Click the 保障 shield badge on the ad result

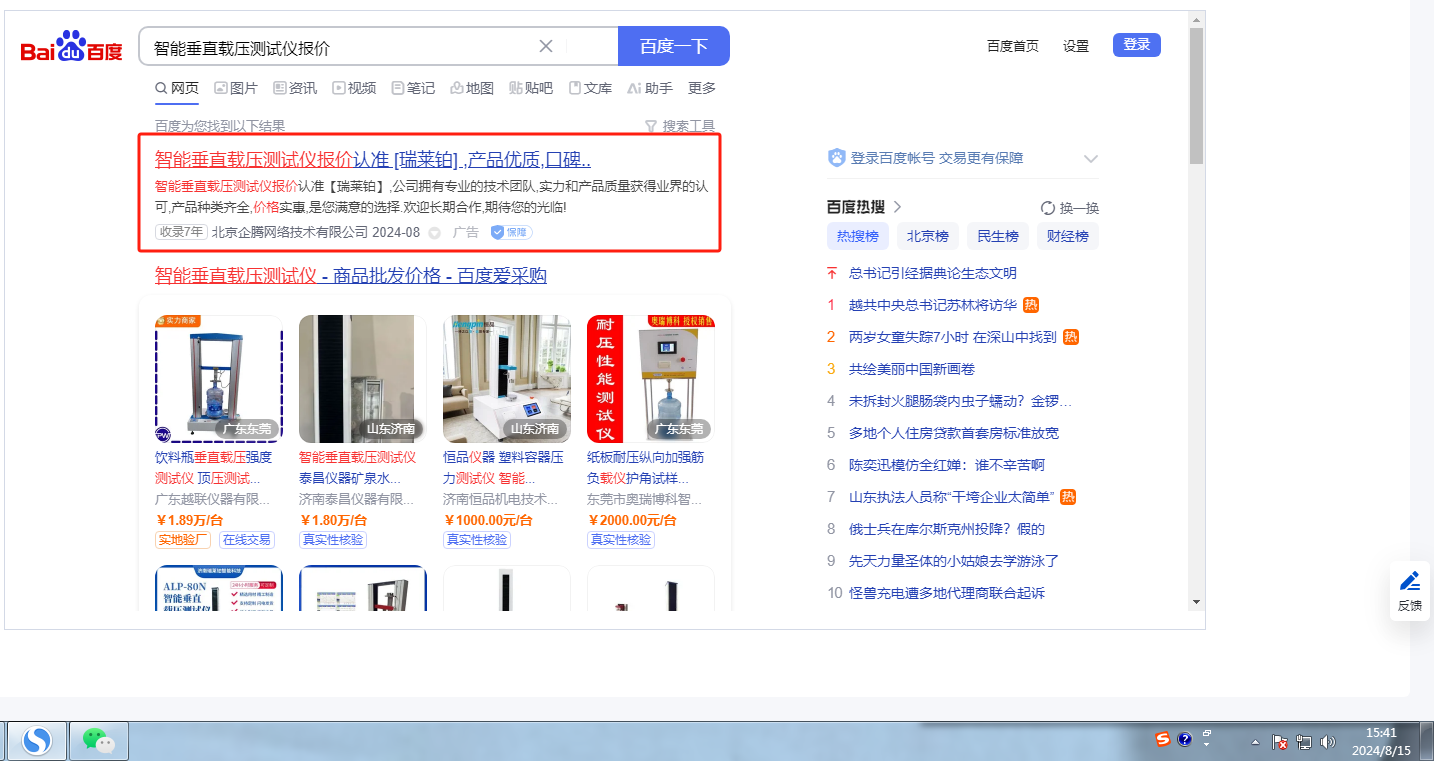pyautogui.click(x=511, y=232)
